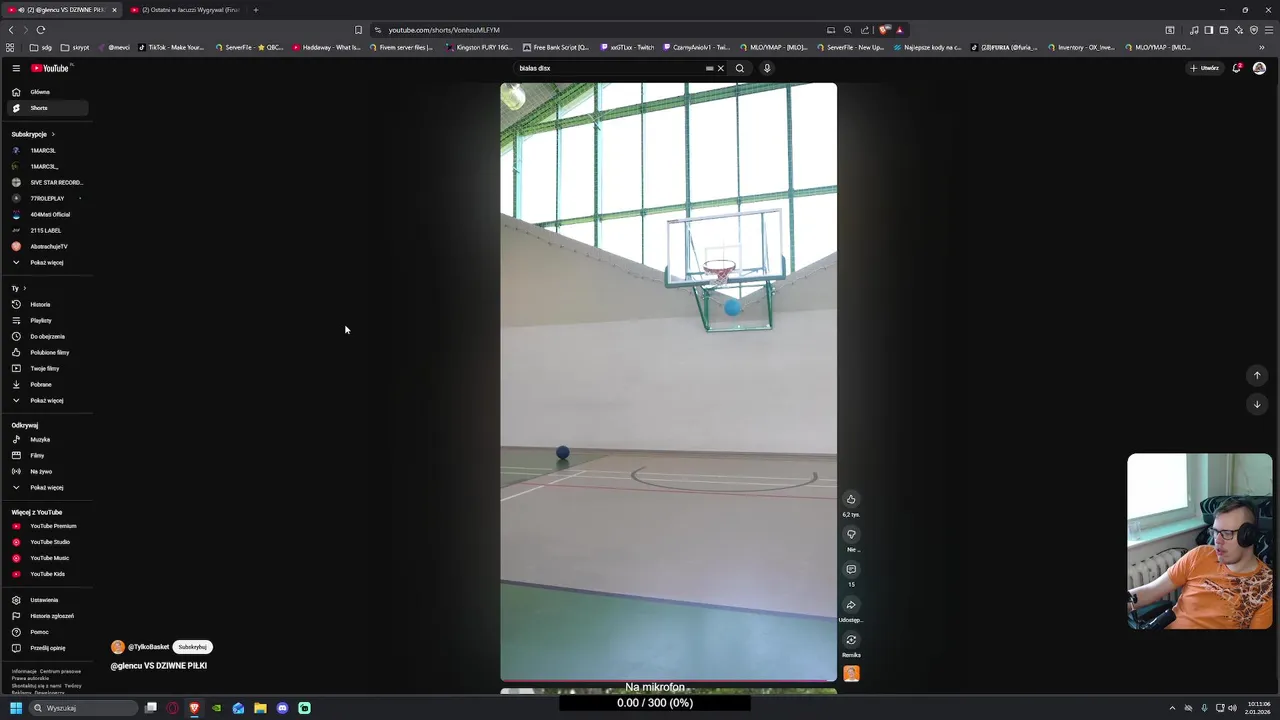Image resolution: width=1280 pixels, height=720 pixels.
Task: Click the Shorts video to pause
Action: click(668, 382)
